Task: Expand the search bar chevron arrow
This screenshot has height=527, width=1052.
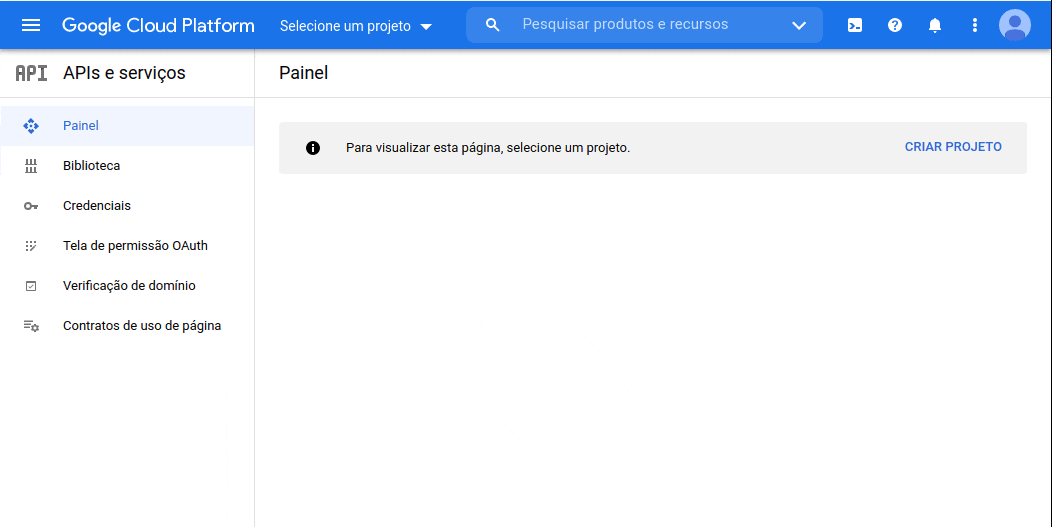Action: [x=798, y=26]
